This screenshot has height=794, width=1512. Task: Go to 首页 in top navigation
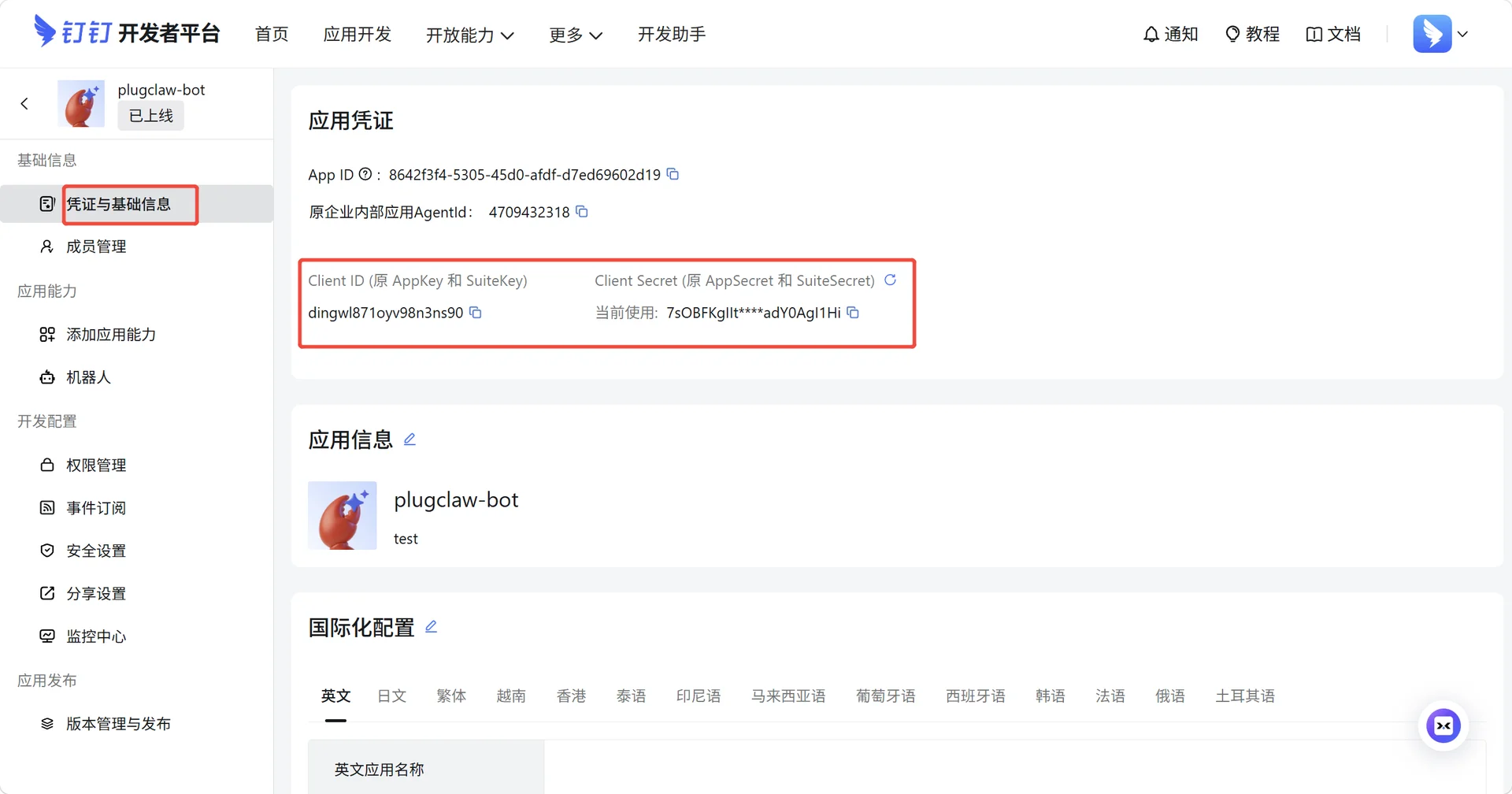point(272,34)
